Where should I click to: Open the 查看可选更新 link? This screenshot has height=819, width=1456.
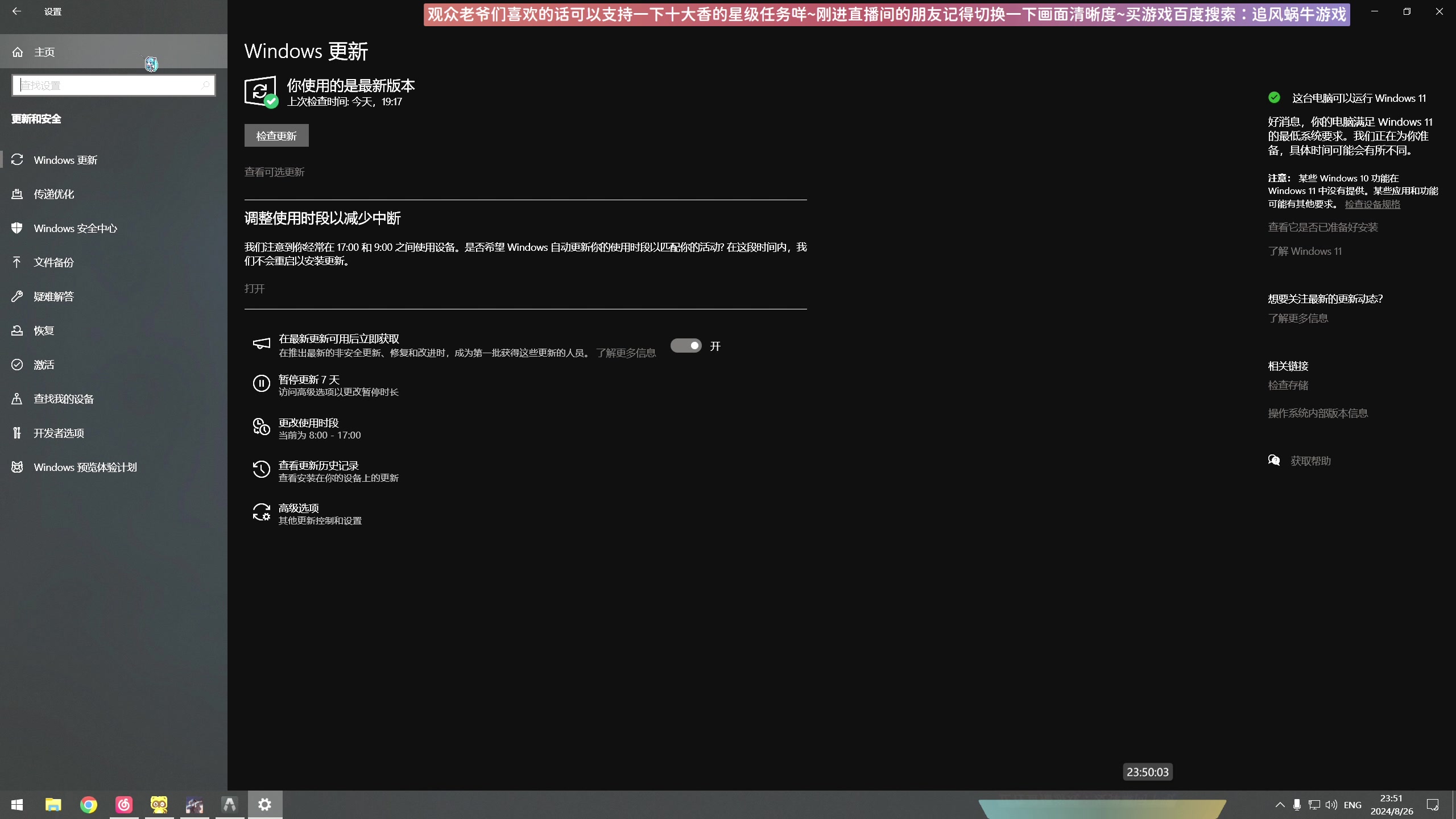point(274,172)
